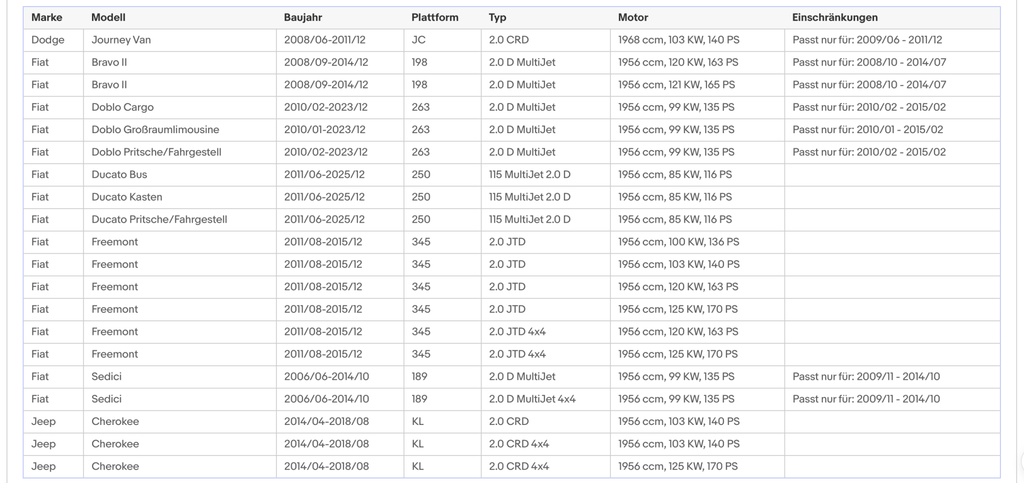1024x483 pixels.
Task: Click the JC platform cell
Action: click(x=442, y=40)
